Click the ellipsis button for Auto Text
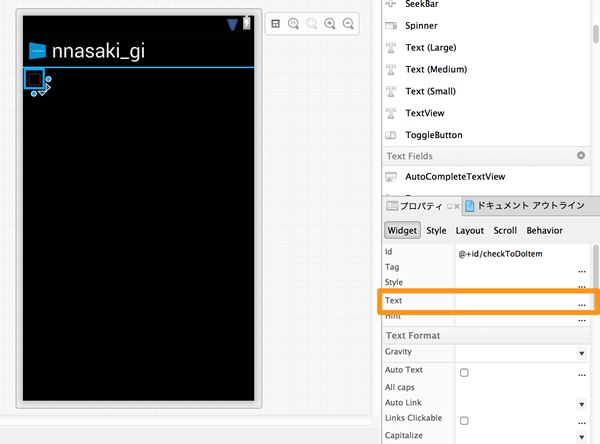 coord(582,375)
